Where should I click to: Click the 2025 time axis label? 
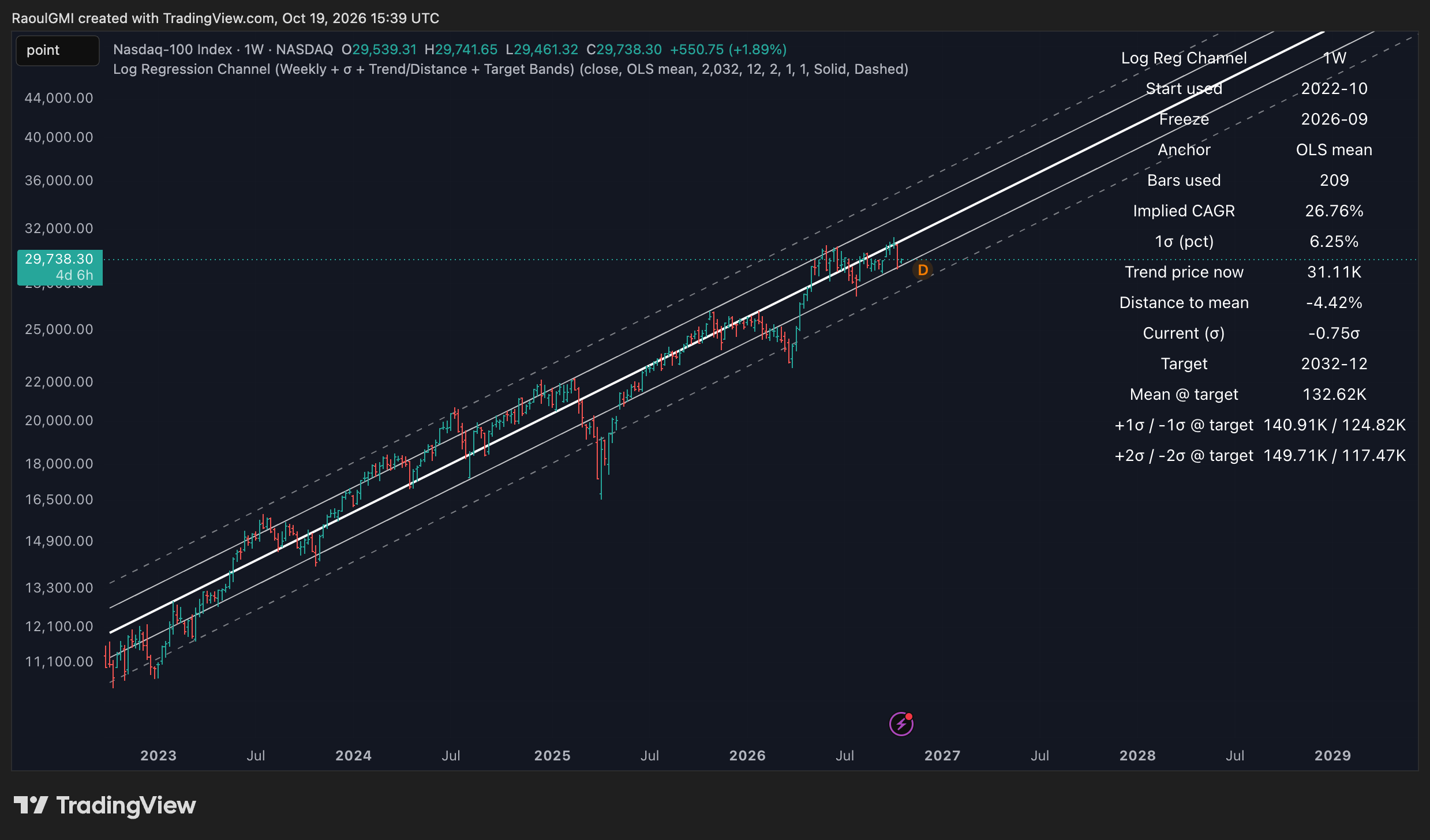click(x=552, y=756)
